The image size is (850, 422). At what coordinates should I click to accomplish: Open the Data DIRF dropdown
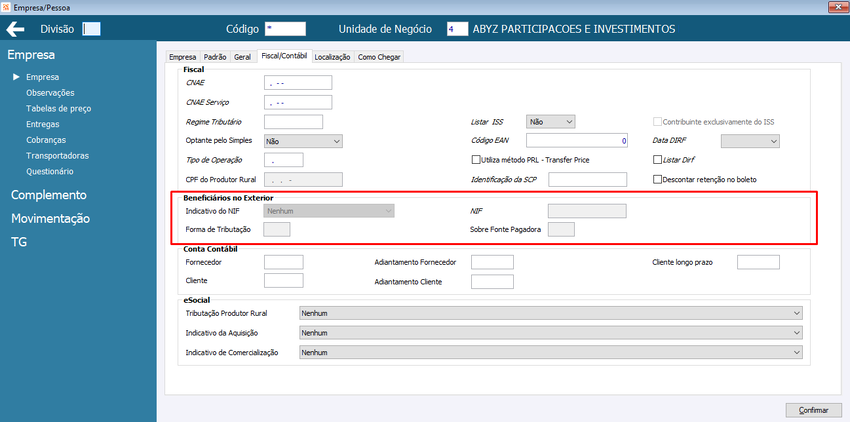point(750,141)
